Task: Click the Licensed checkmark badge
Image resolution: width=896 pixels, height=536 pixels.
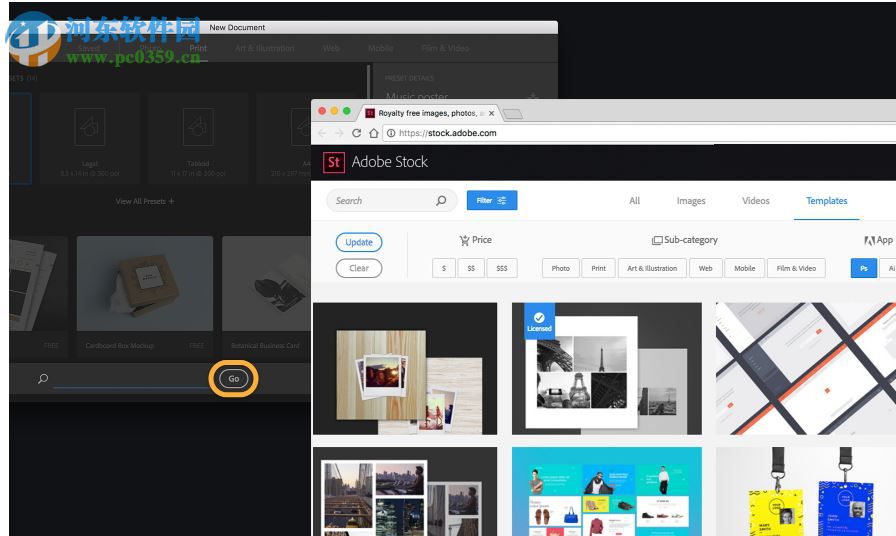Action: click(539, 321)
